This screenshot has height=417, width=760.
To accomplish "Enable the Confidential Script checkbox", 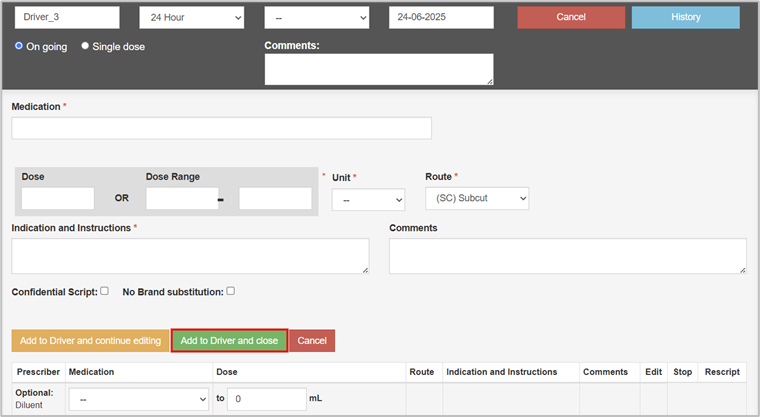I will coord(104,291).
